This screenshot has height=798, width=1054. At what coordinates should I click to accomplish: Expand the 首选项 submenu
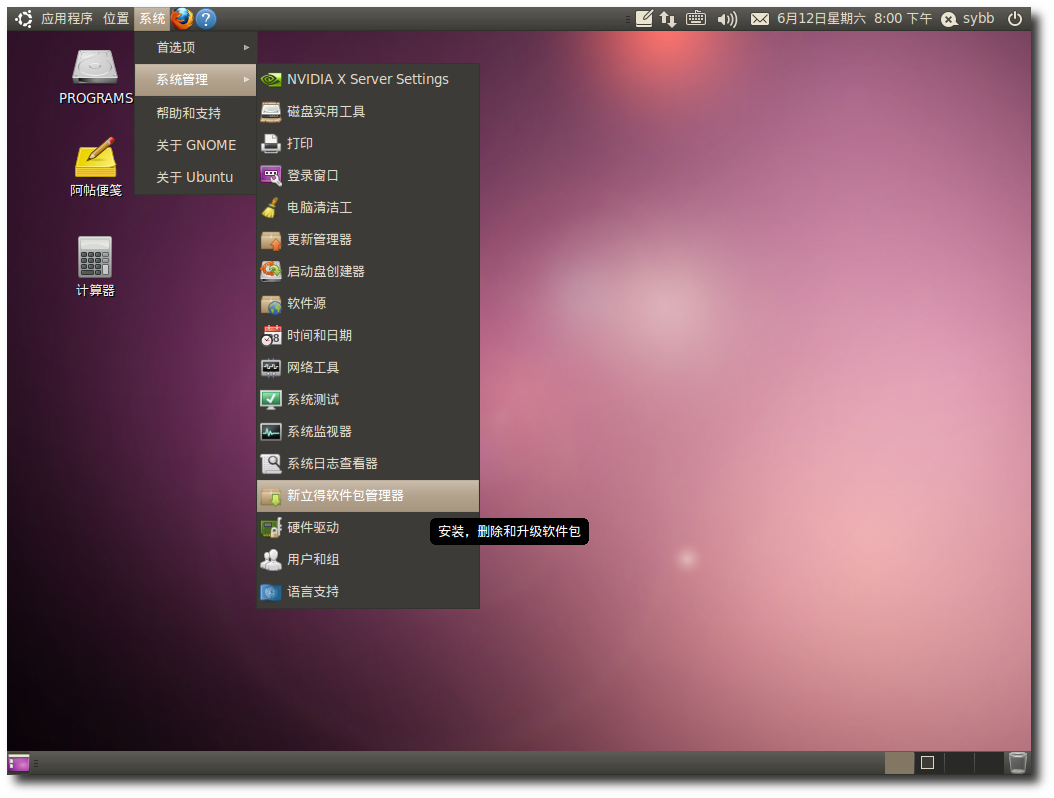[196, 48]
